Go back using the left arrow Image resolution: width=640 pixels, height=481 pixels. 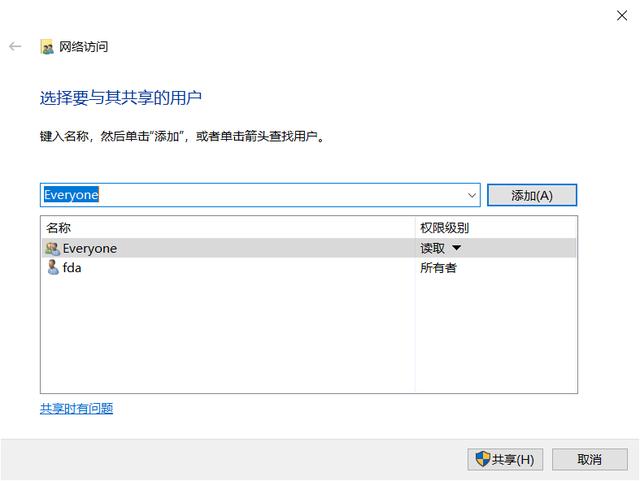[x=15, y=47]
